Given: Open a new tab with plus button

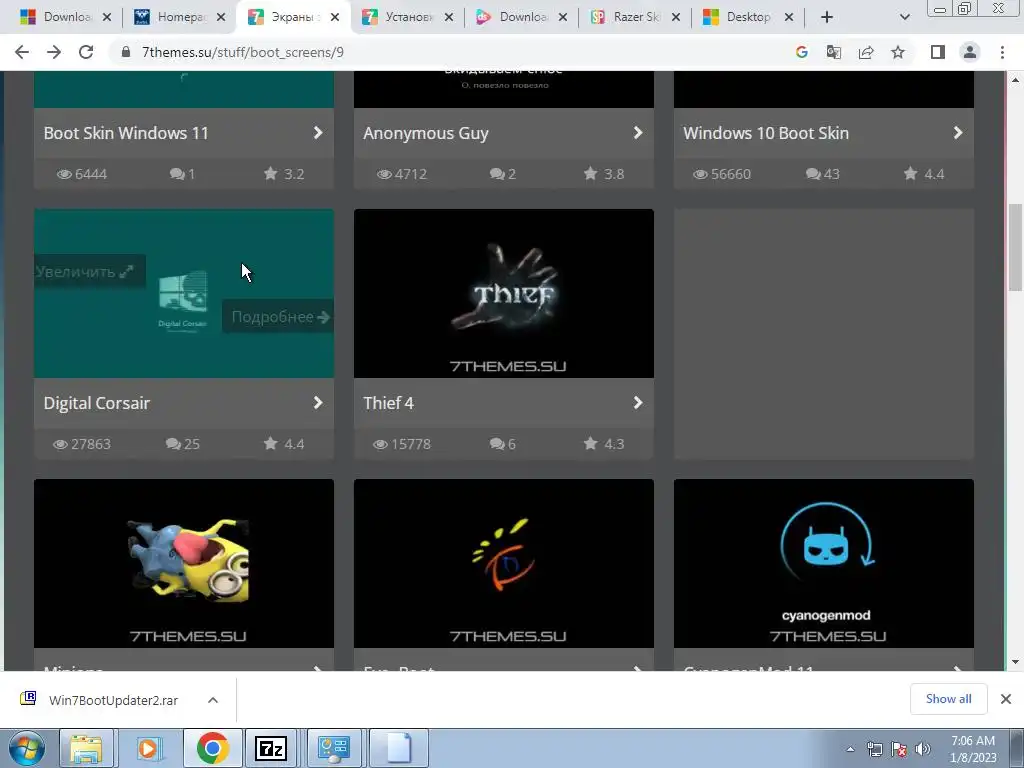Looking at the screenshot, I should (x=827, y=18).
